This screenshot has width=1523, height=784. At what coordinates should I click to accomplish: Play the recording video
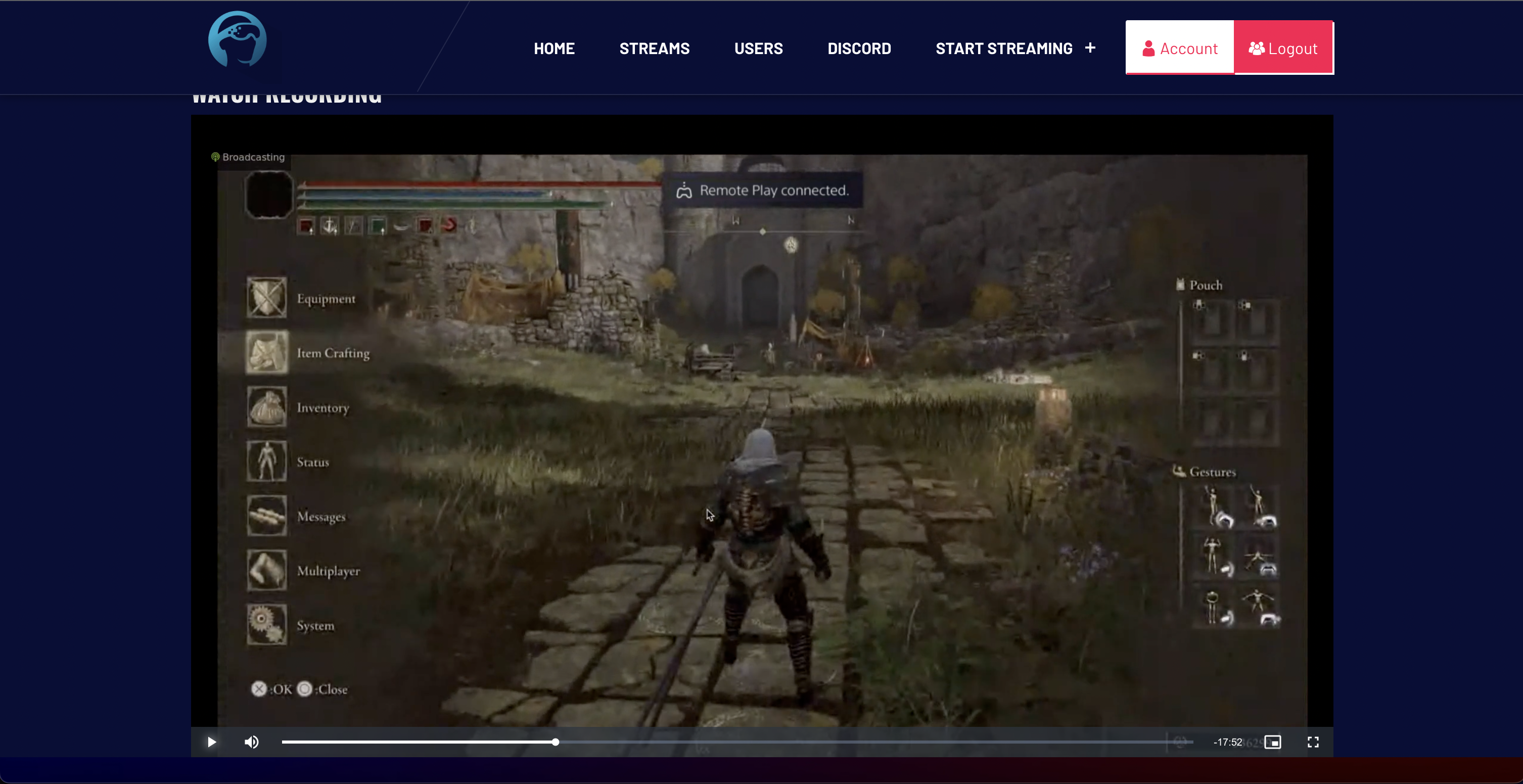(211, 742)
